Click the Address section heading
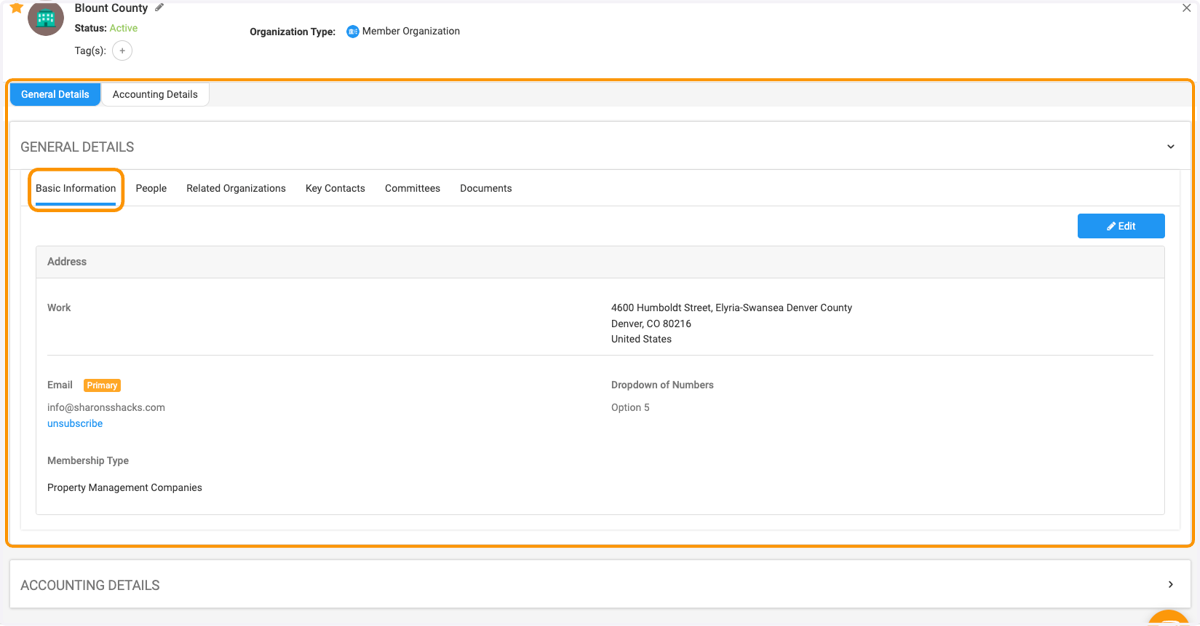The height and width of the screenshot is (626, 1200). 67,262
